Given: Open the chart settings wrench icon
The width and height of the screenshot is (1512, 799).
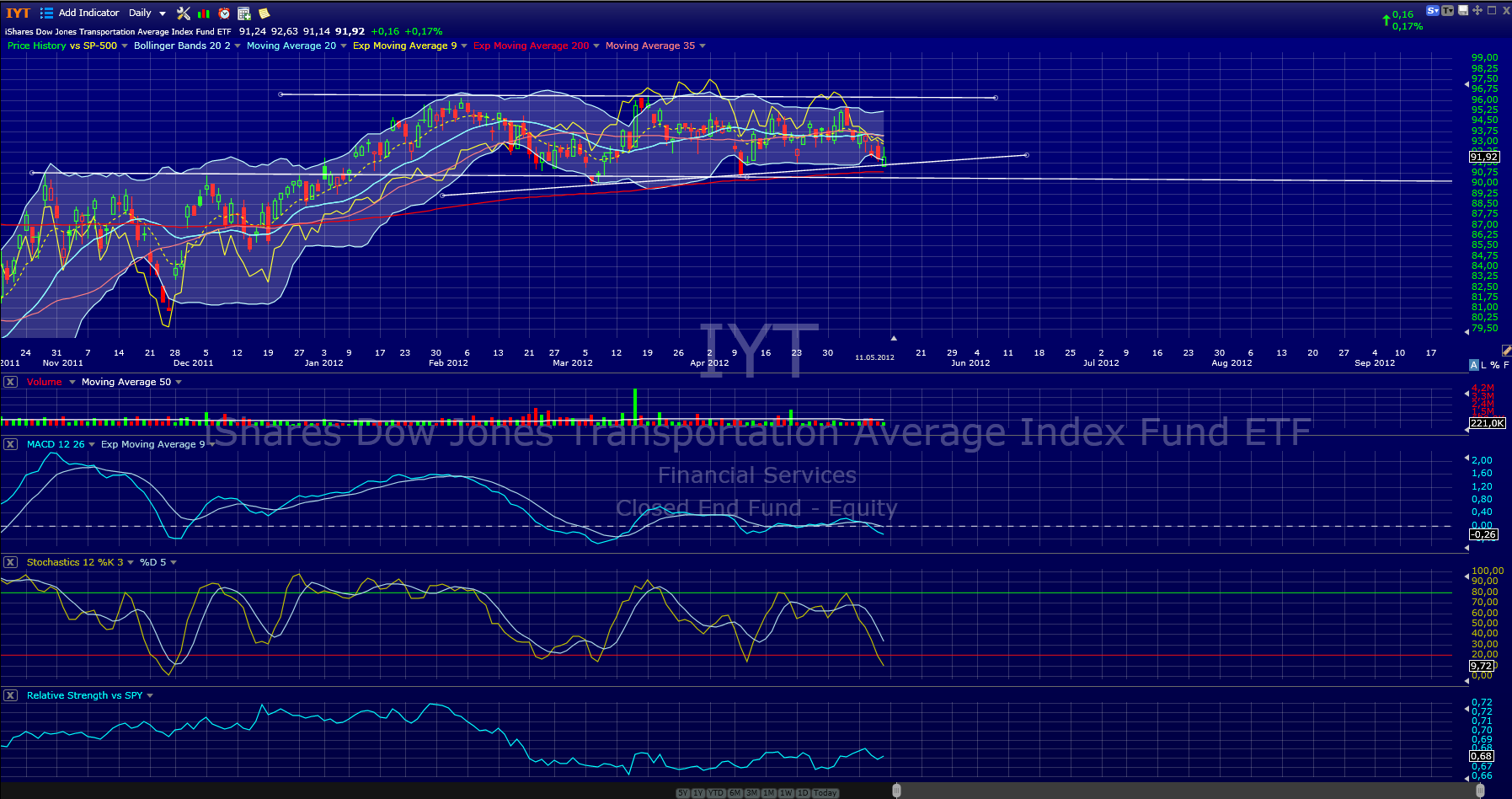Looking at the screenshot, I should [x=184, y=13].
